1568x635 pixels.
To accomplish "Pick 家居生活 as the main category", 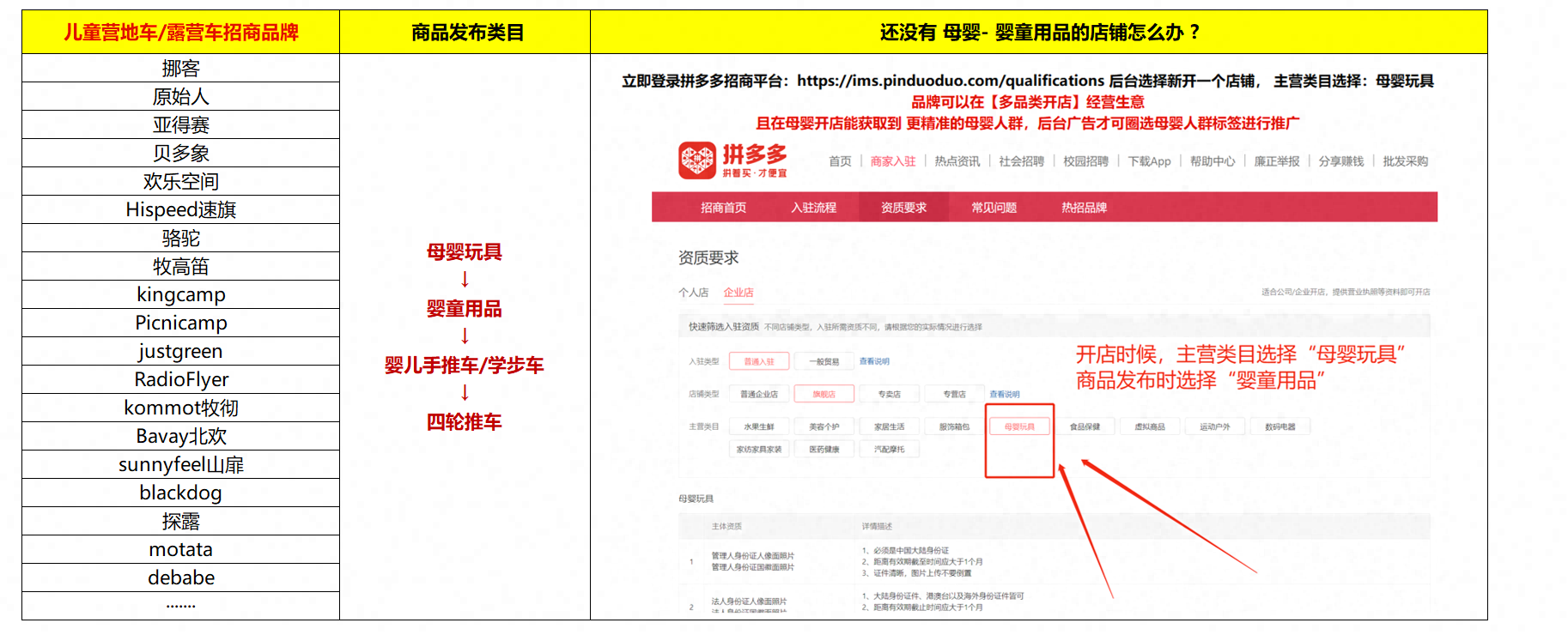I will tap(890, 426).
